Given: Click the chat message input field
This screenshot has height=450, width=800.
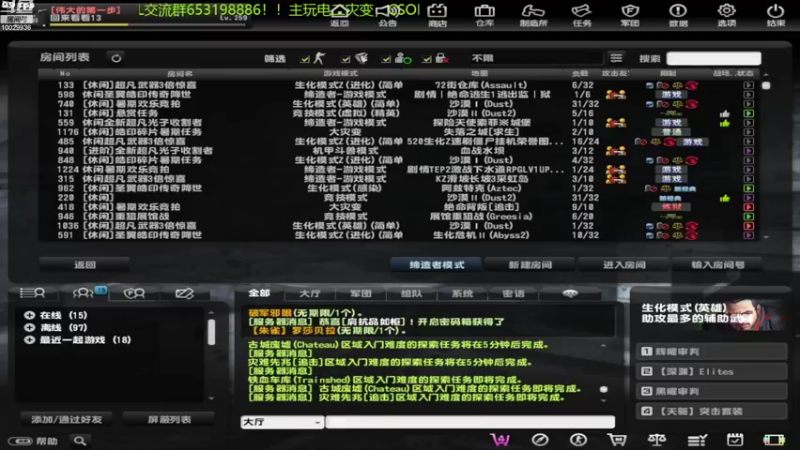Looking at the screenshot, I should pos(470,422).
